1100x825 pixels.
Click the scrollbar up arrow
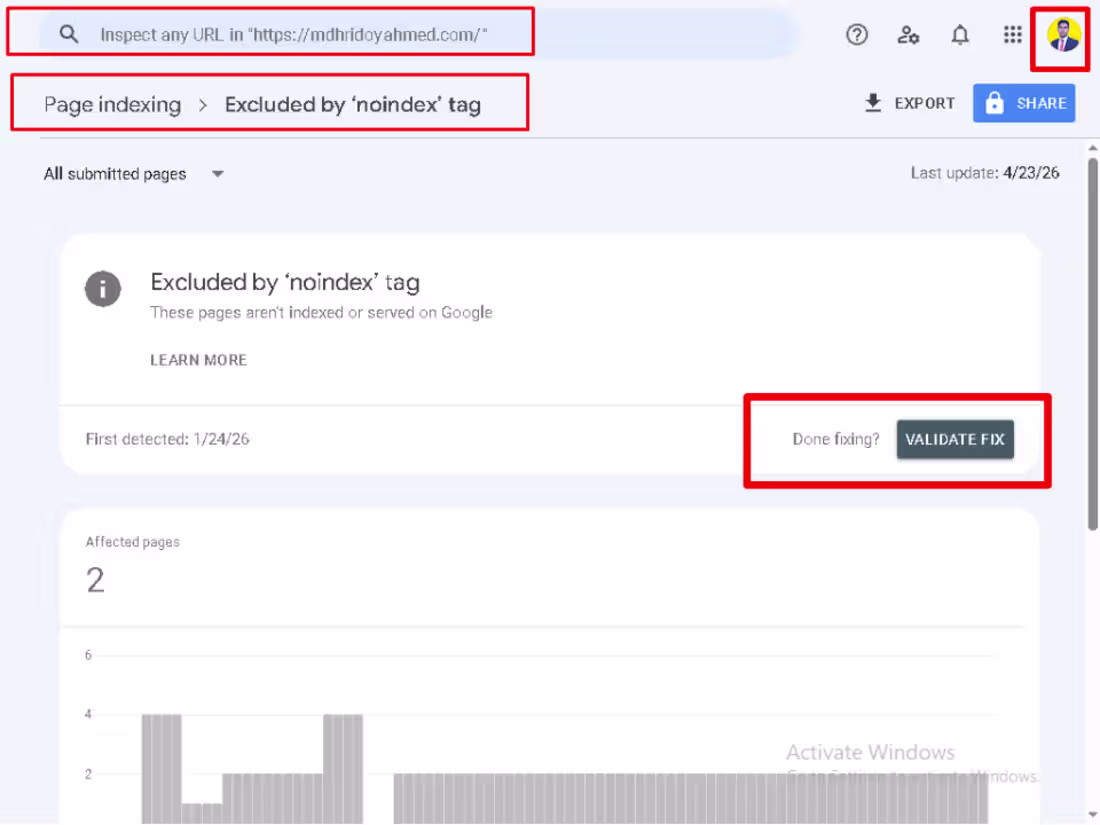click(x=1092, y=148)
